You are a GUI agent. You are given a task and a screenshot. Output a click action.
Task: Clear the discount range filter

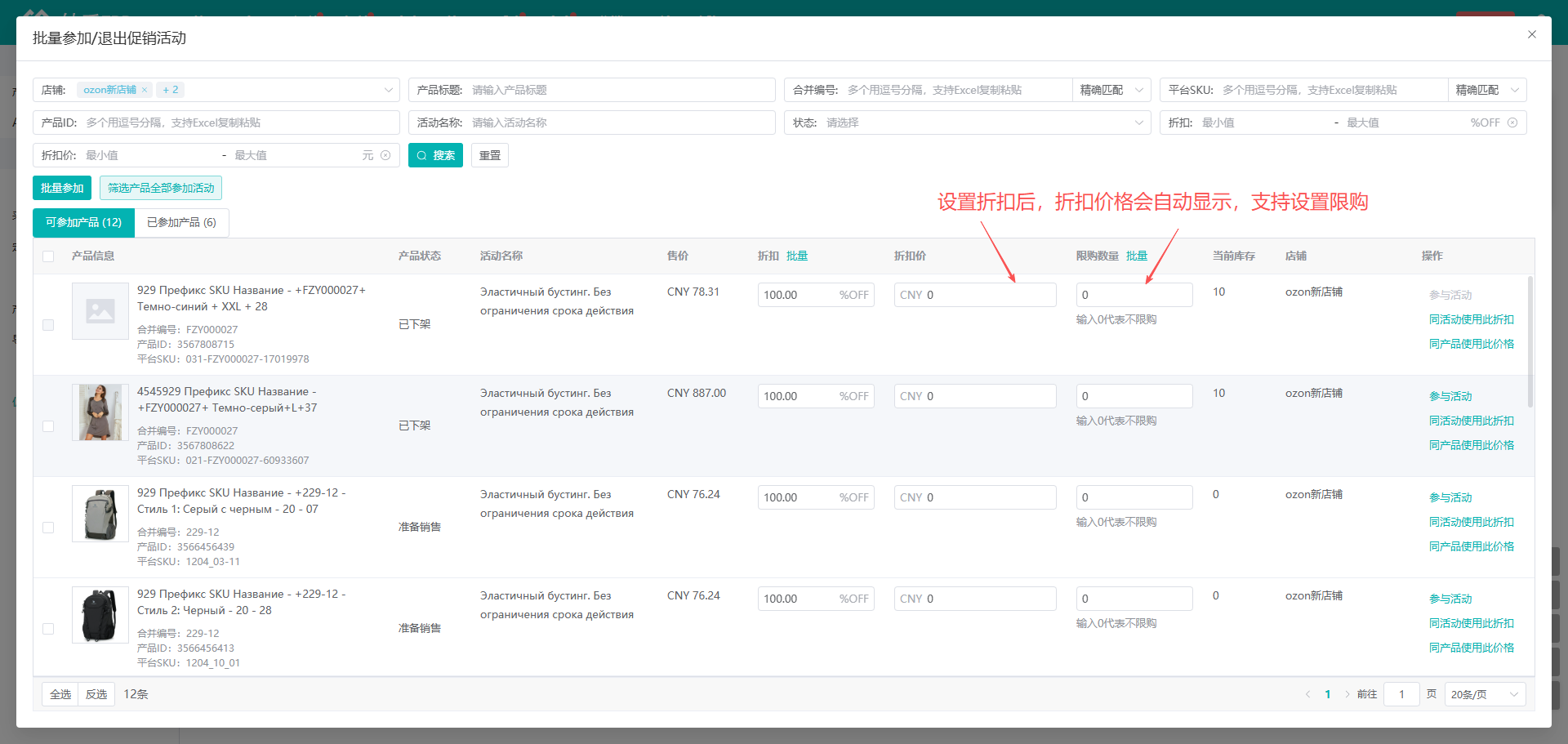(1512, 123)
